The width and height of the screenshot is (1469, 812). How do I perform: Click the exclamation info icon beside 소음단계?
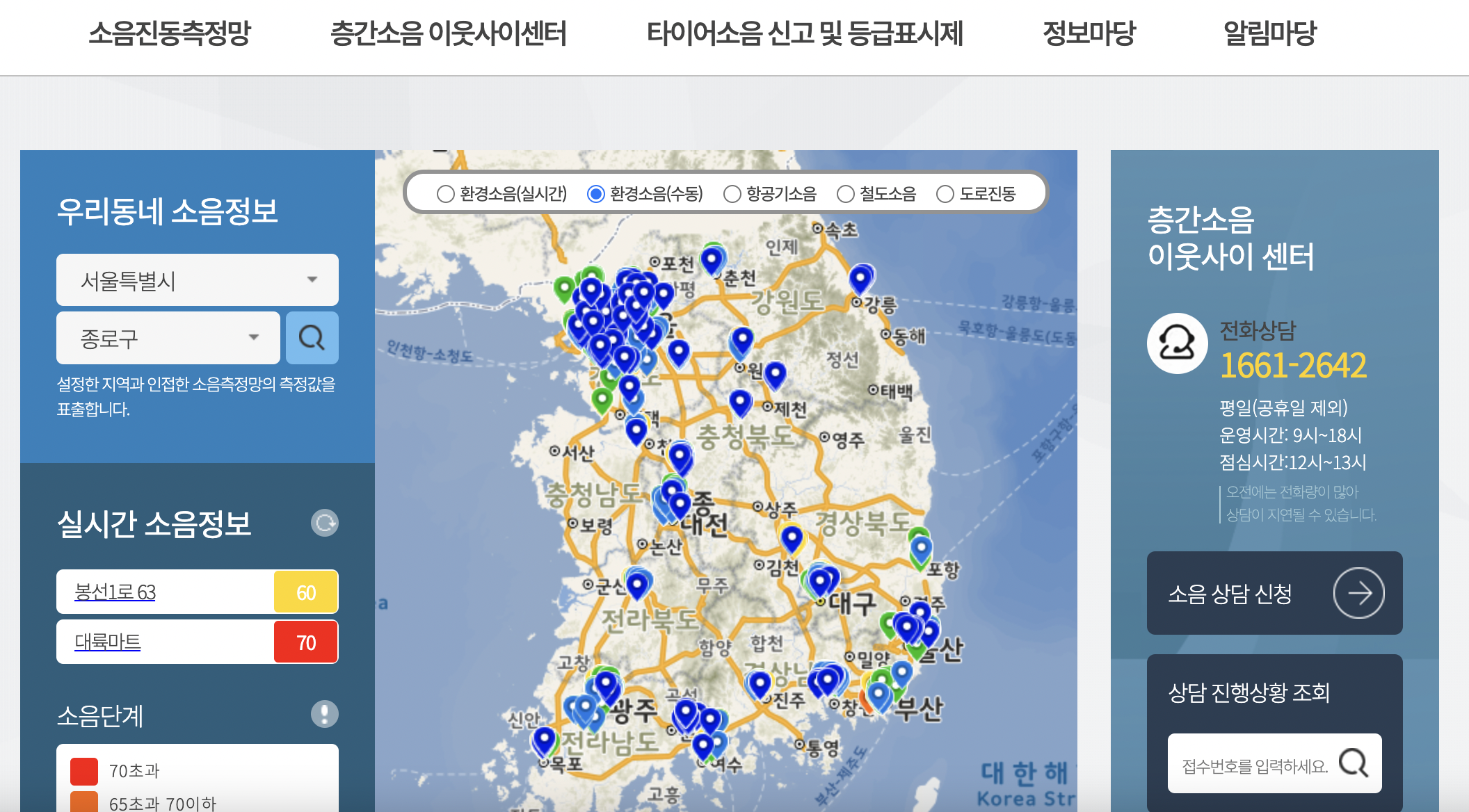324,714
